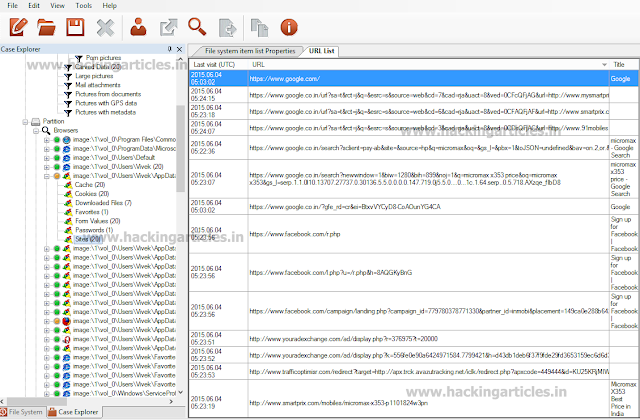
Task: Click the 2015.06.04 05:22:36 visit cell
Action: 218,148
